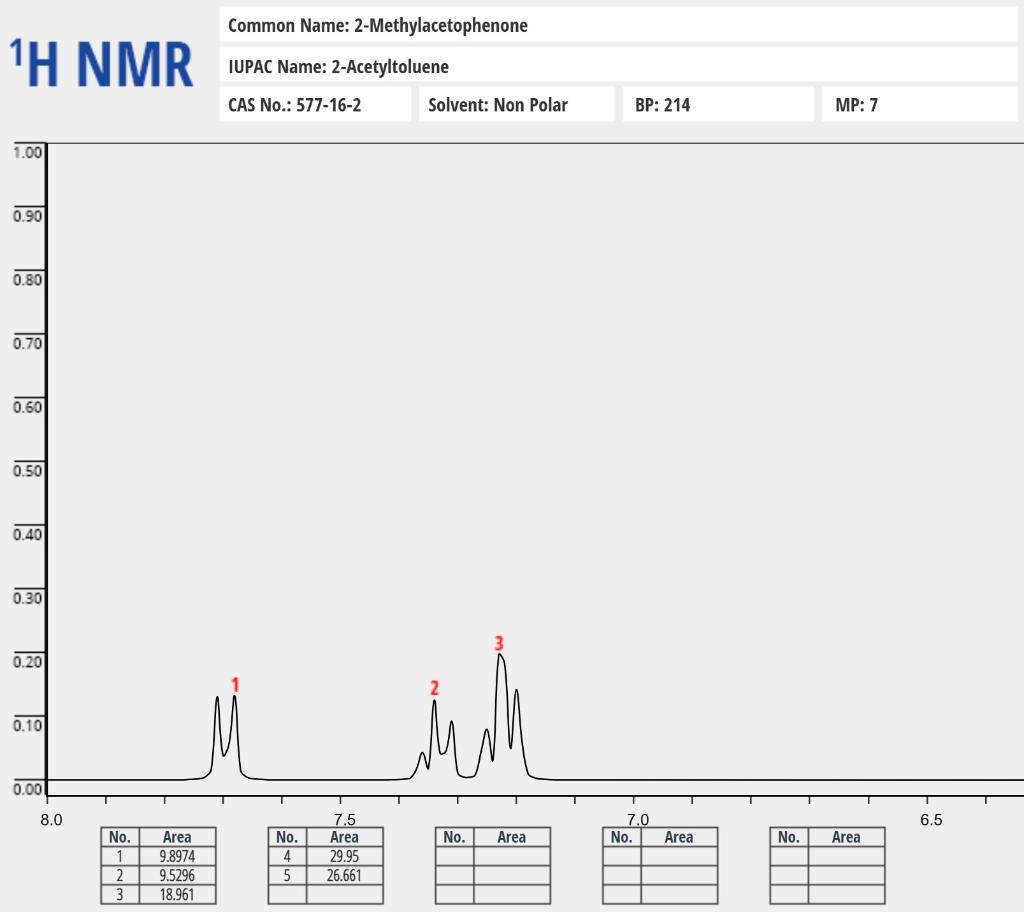The width and height of the screenshot is (1024, 912).
Task: Select the area value 26.661 in row 5
Action: 344,875
